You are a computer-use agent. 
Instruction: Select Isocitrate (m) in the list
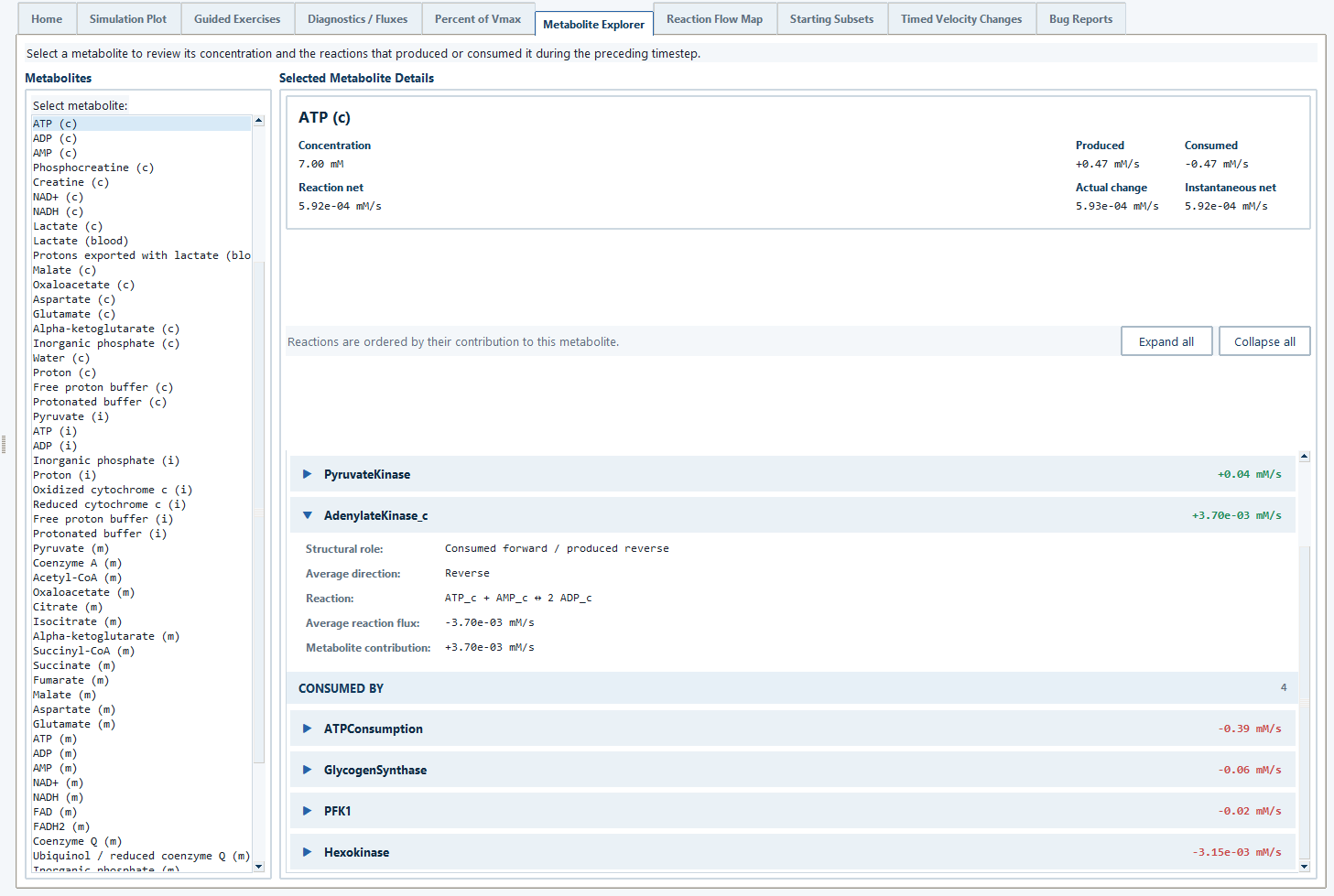[x=141, y=621]
